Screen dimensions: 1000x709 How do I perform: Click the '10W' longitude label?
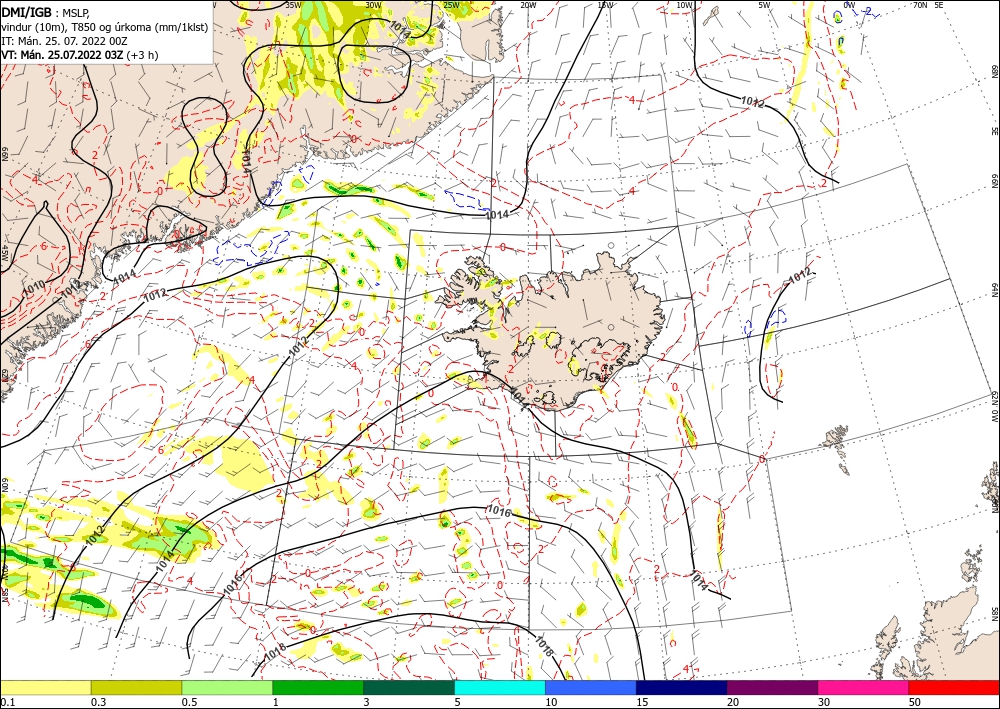(x=684, y=5)
